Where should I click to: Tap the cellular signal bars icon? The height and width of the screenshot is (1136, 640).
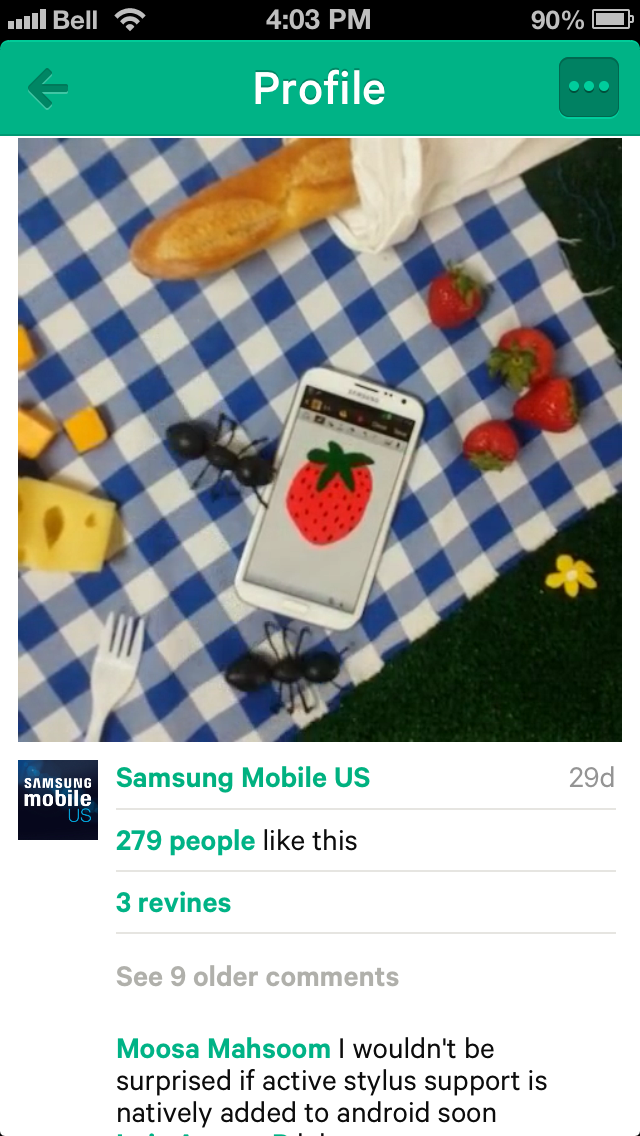(27, 20)
